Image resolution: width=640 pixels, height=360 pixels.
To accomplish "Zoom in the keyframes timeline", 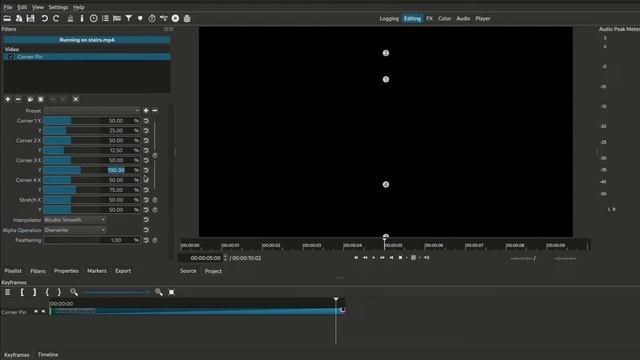I will tap(159, 292).
